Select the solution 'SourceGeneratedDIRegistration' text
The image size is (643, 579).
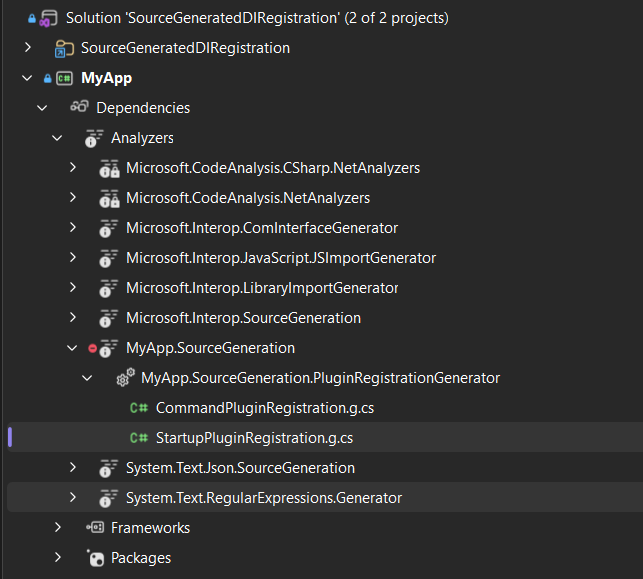point(257,18)
